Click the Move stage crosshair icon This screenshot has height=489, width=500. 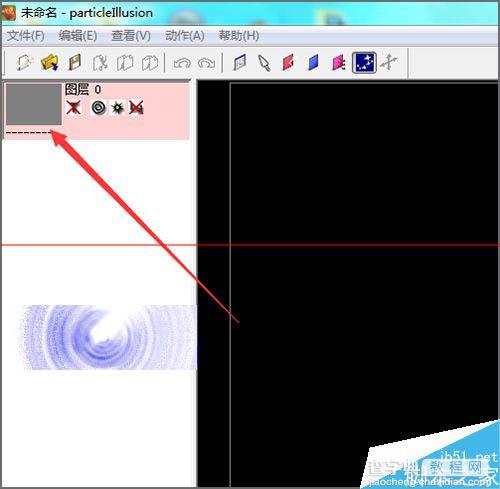(389, 63)
